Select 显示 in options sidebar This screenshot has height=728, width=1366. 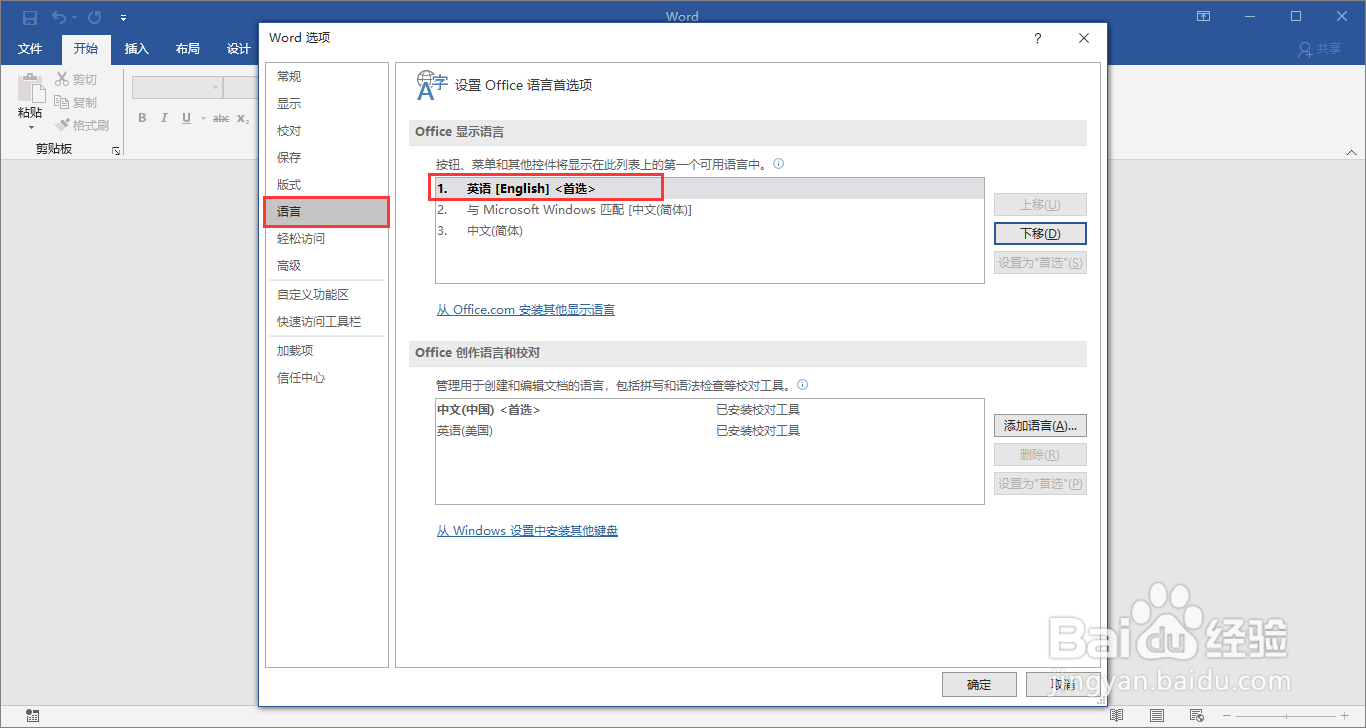pyautogui.click(x=326, y=104)
